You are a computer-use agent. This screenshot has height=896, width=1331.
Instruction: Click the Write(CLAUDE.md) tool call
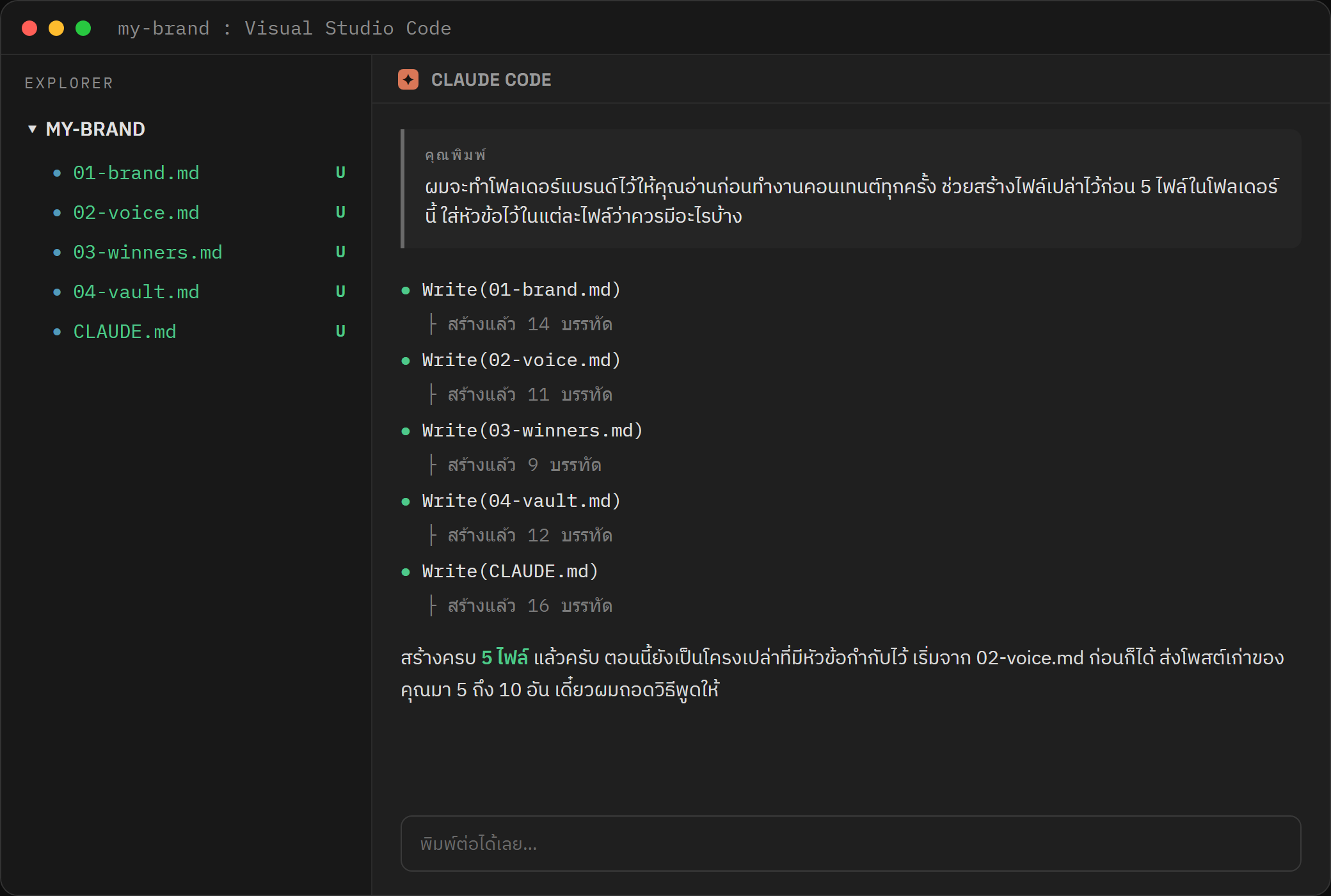click(x=510, y=572)
